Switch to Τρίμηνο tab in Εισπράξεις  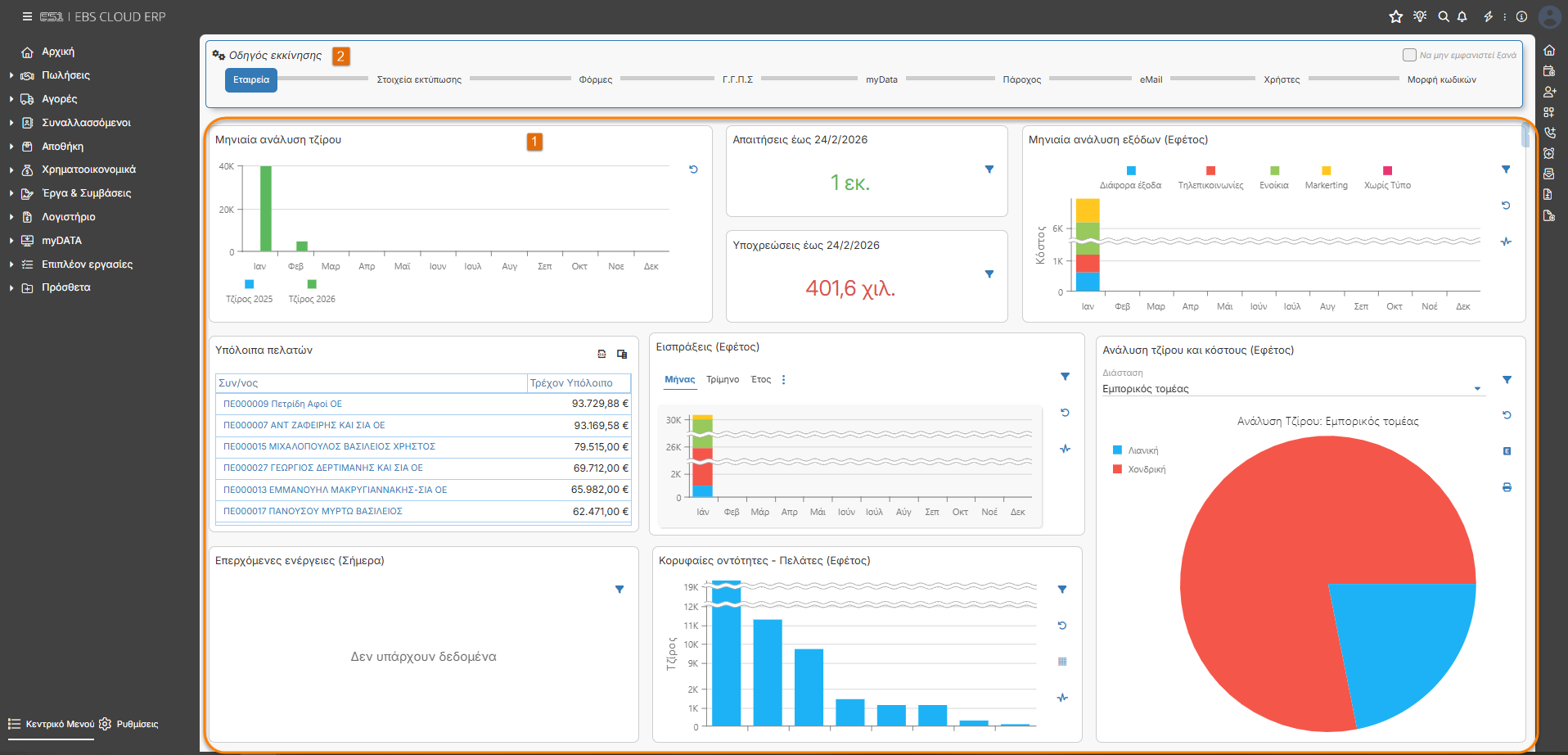(723, 379)
